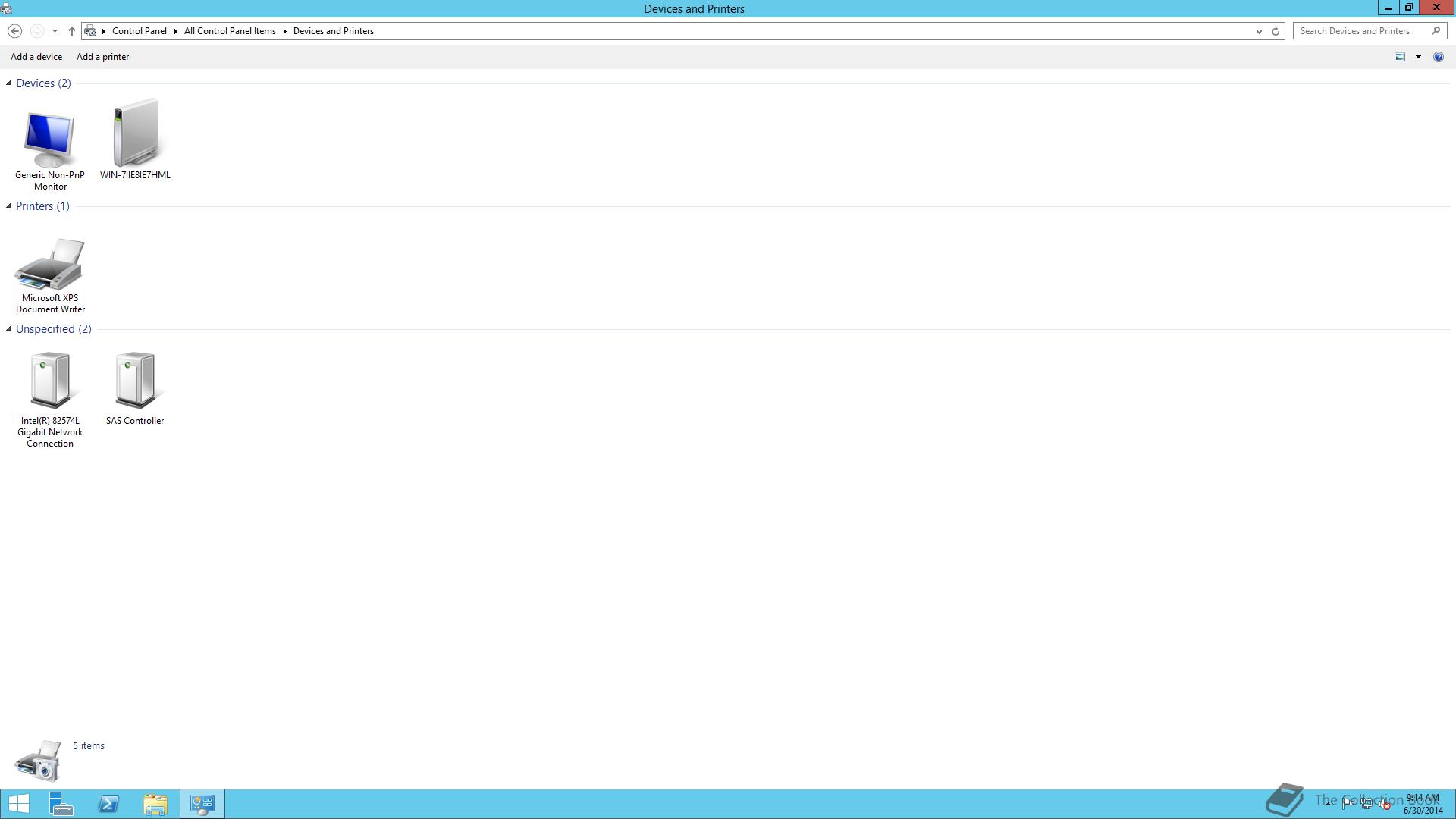1456x819 pixels.
Task: Launch Windows PowerShell from the taskbar
Action: click(x=108, y=804)
